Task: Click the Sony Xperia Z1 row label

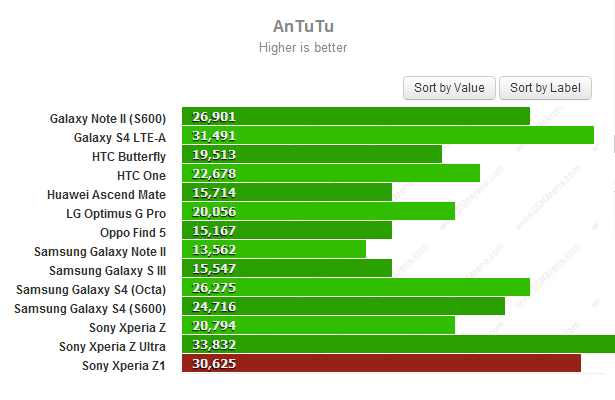Action: coord(124,366)
